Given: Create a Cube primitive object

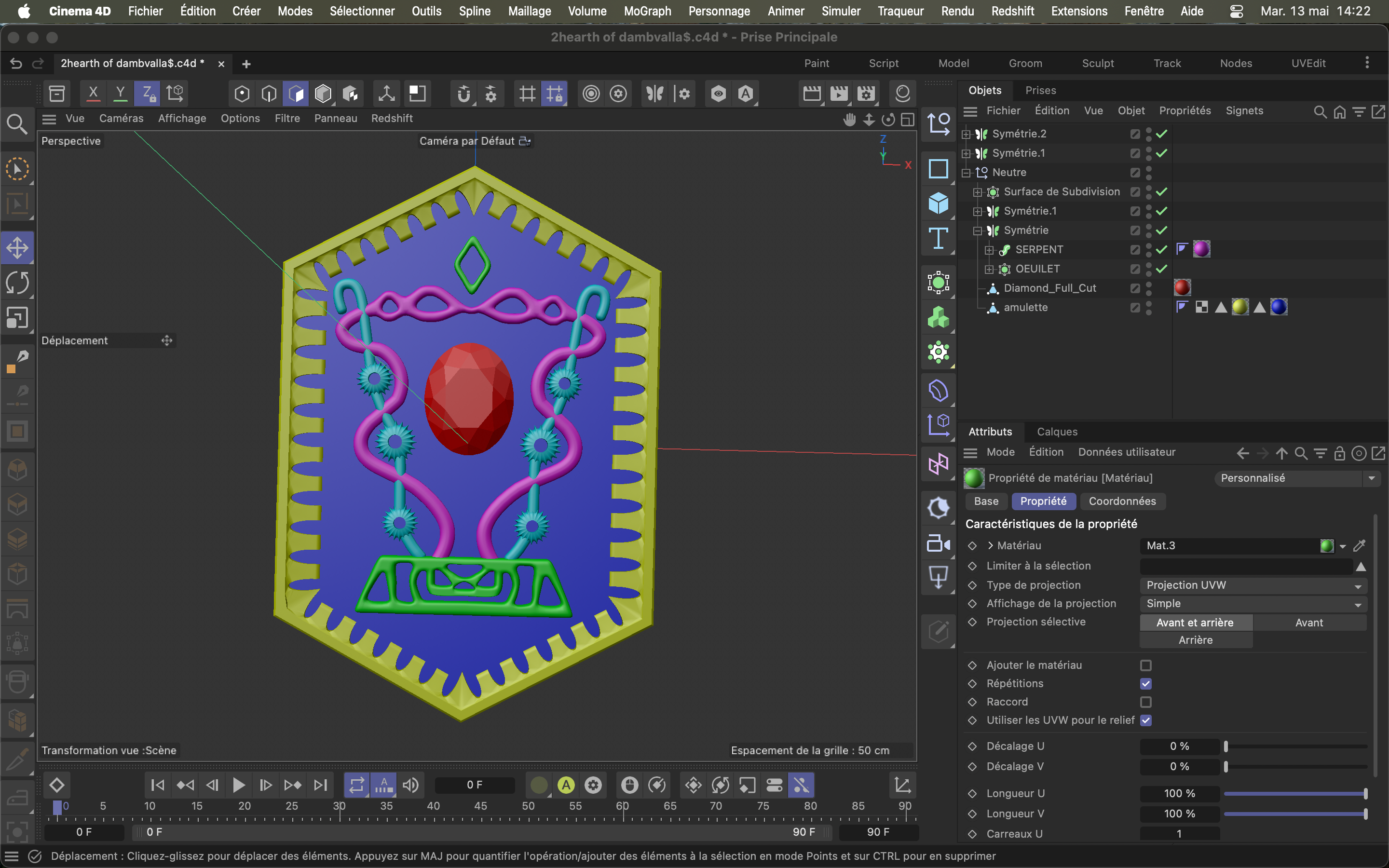Looking at the screenshot, I should [939, 203].
